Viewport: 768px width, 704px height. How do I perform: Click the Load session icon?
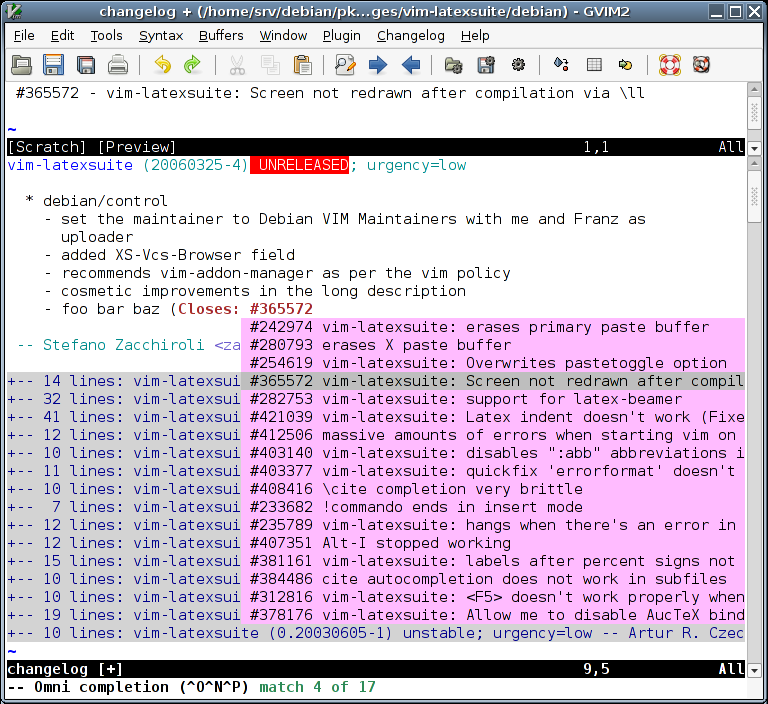click(454, 65)
